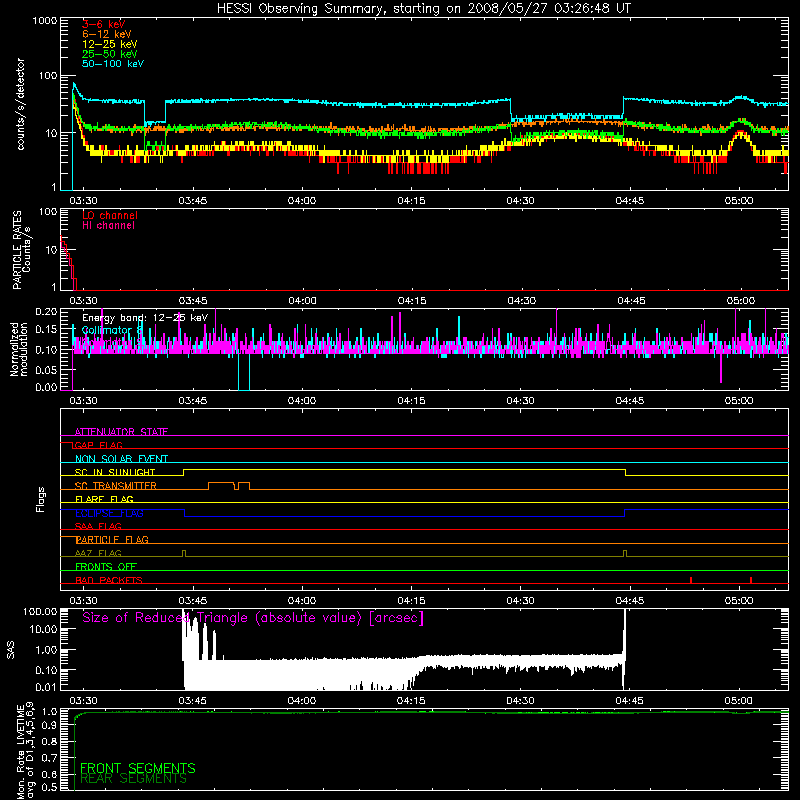The height and width of the screenshot is (800, 800).
Task: Select the SC TRANSMITTER flag label
Action: click(116, 486)
